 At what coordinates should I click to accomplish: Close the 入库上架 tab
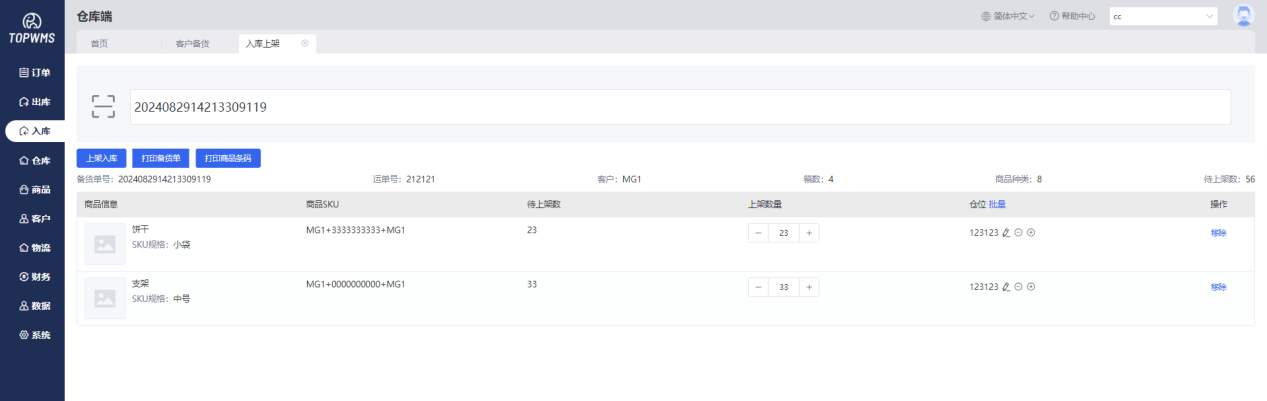pyautogui.click(x=305, y=43)
